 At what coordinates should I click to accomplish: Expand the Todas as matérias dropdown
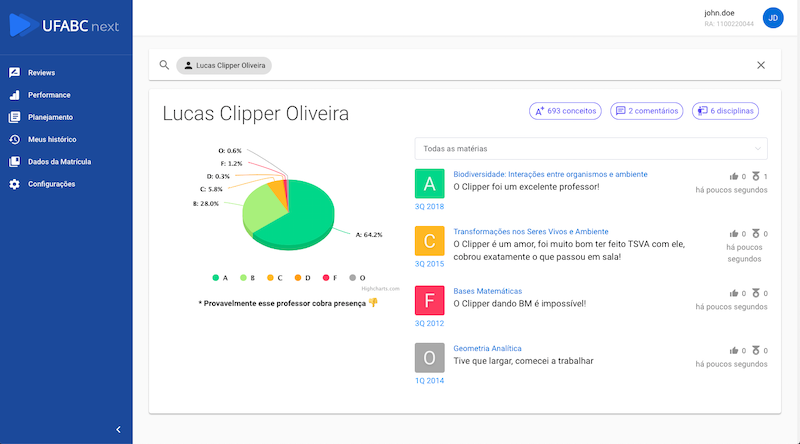tap(591, 149)
